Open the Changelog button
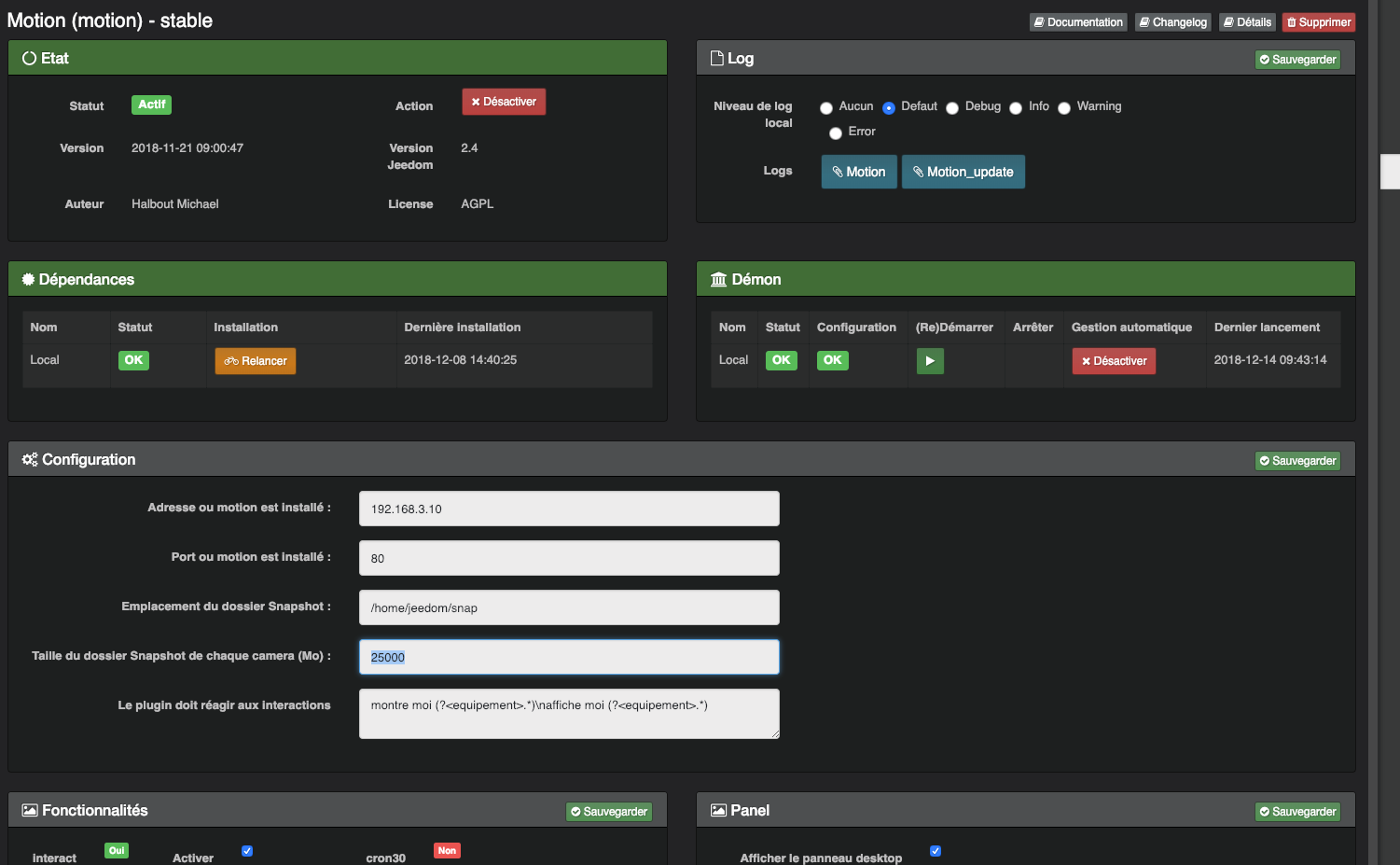Viewport: 1400px width, 865px height. coord(1173,22)
